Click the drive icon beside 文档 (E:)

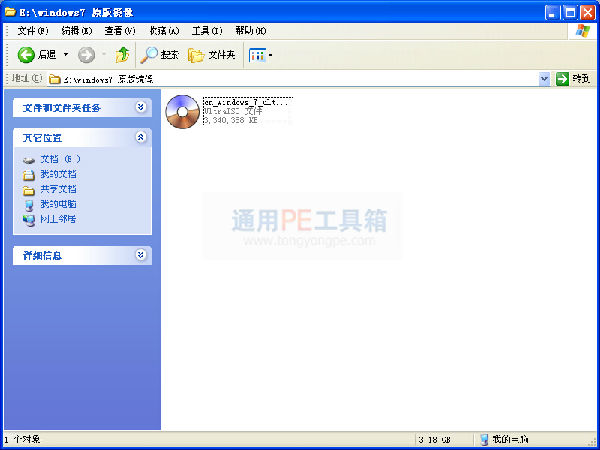coord(29,160)
